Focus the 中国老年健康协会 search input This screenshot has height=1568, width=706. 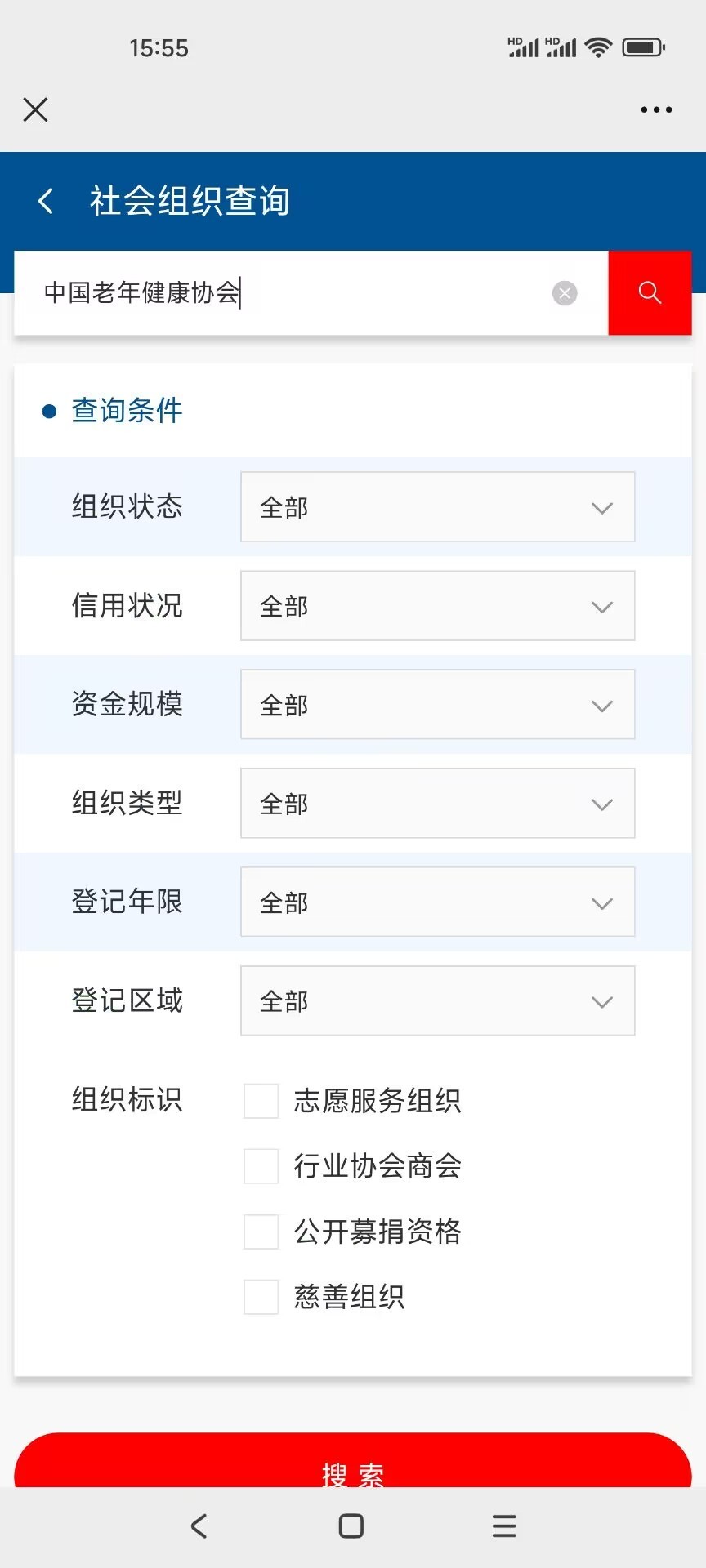[x=294, y=293]
